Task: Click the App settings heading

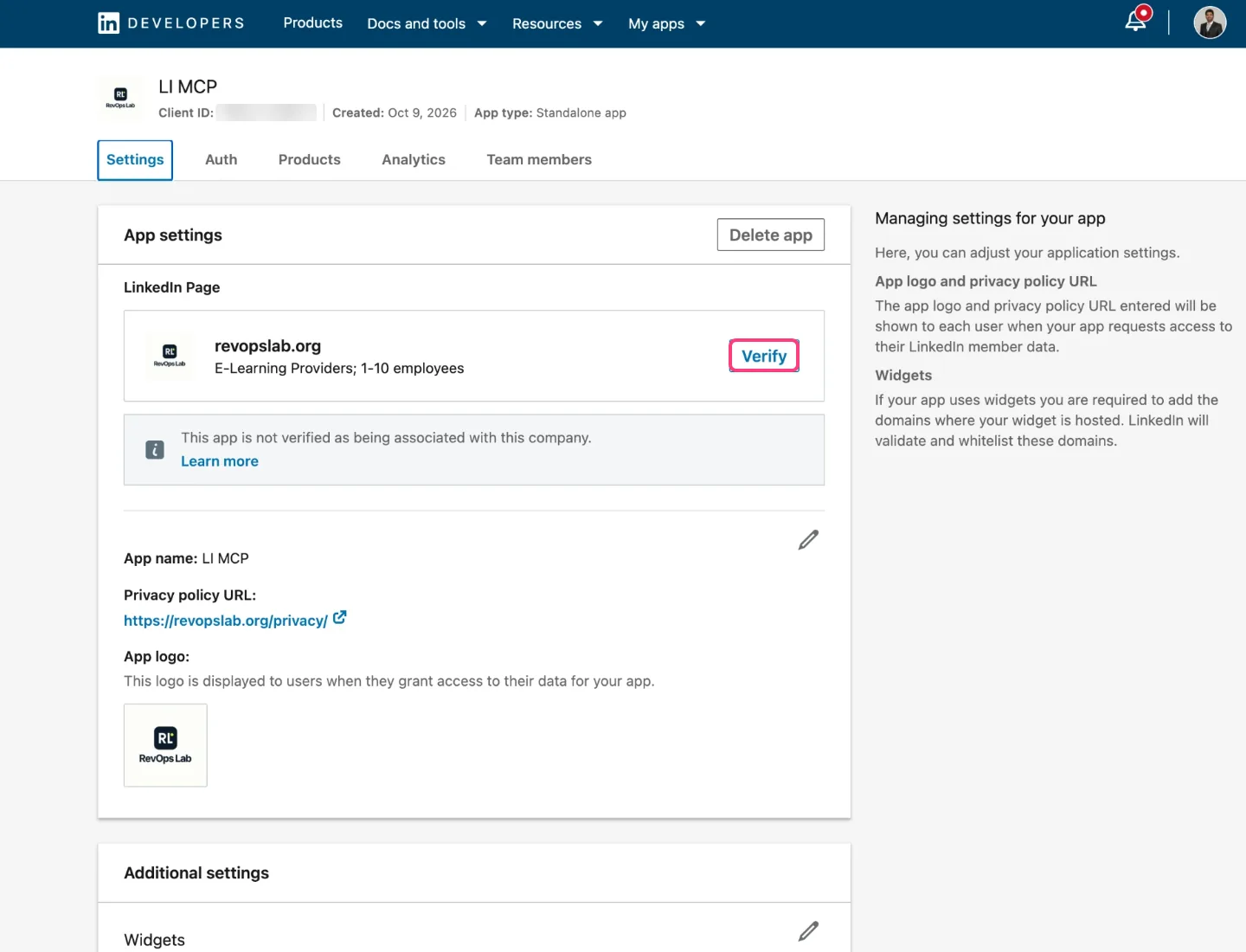Action: pos(173,235)
